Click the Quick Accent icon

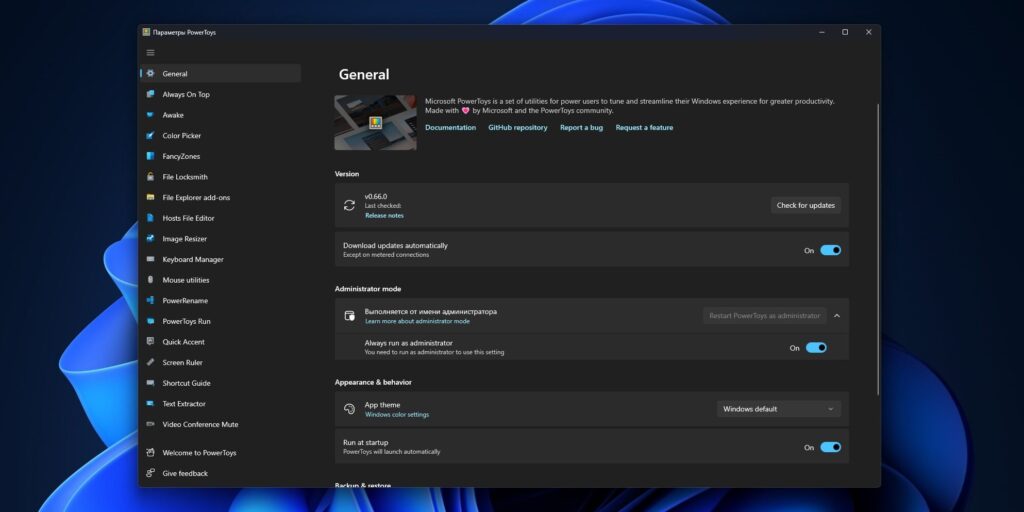click(150, 342)
